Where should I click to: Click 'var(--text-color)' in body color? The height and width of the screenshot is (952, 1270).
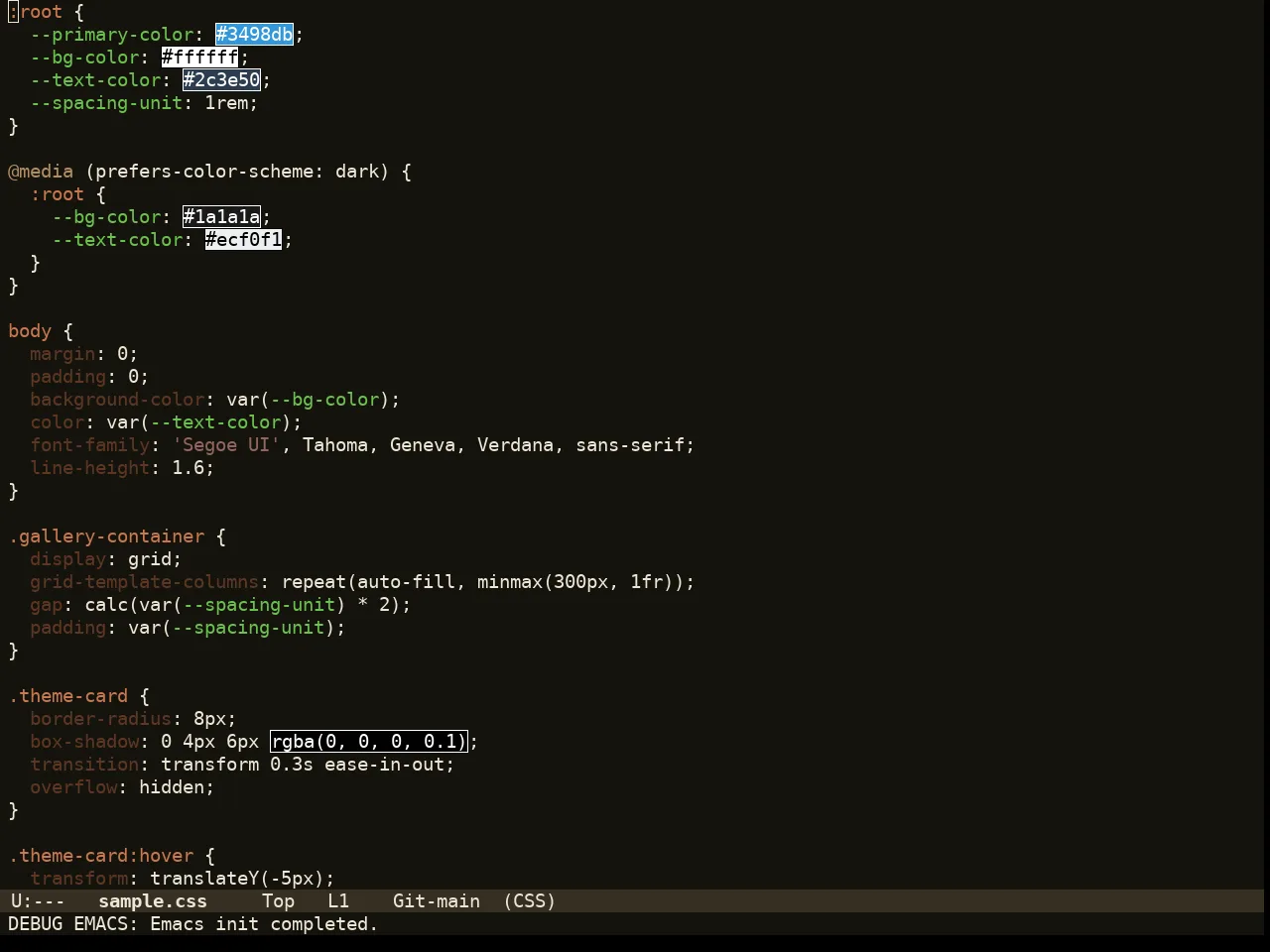tap(199, 422)
